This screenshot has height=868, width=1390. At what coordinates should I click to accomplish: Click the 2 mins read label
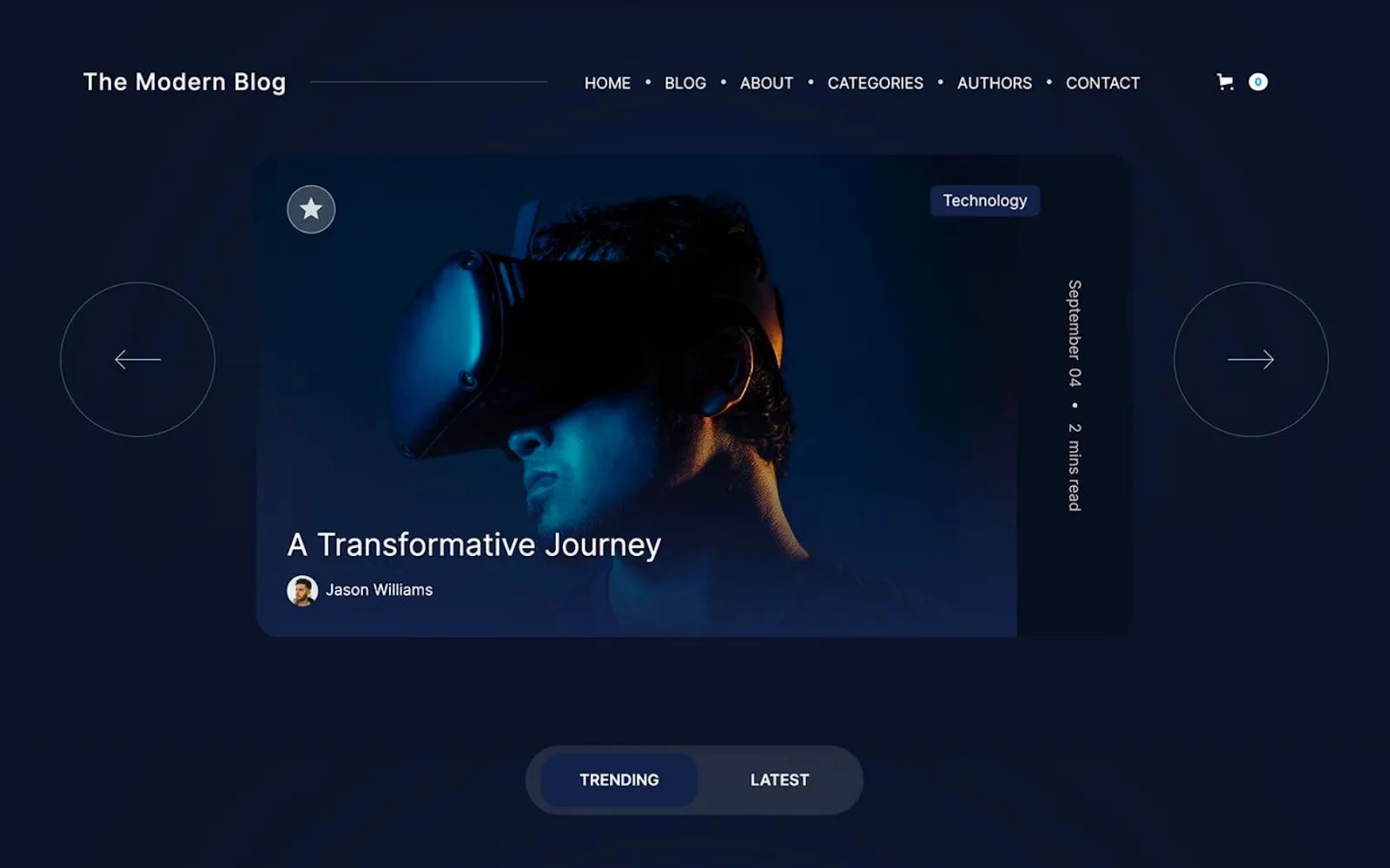(x=1075, y=467)
